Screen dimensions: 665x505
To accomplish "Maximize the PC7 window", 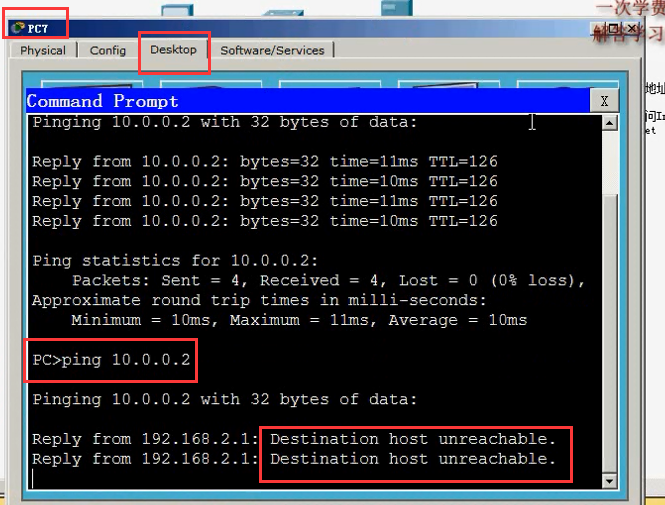I will pos(613,28).
